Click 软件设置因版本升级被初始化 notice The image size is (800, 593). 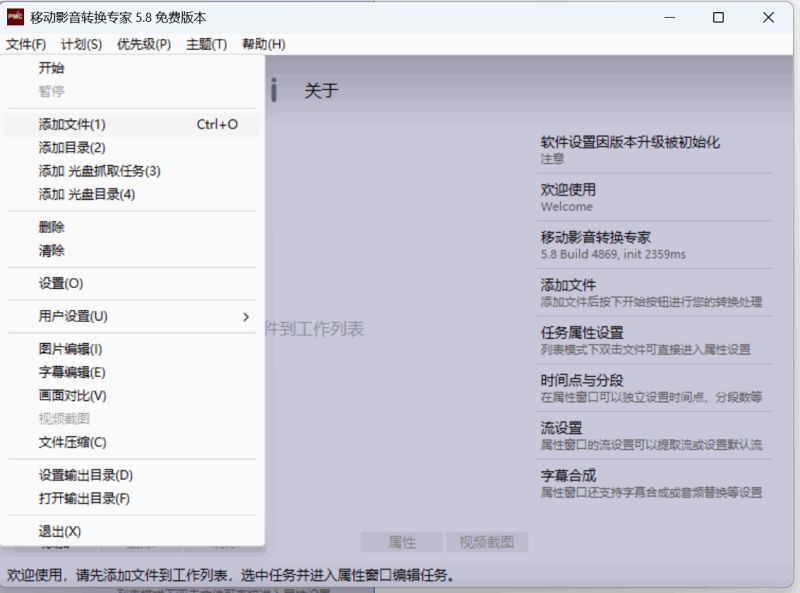654,150
